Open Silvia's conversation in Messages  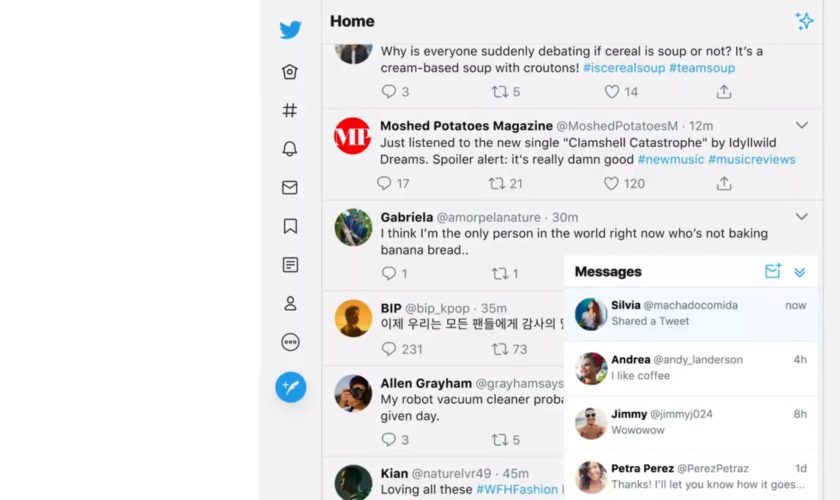tap(691, 314)
